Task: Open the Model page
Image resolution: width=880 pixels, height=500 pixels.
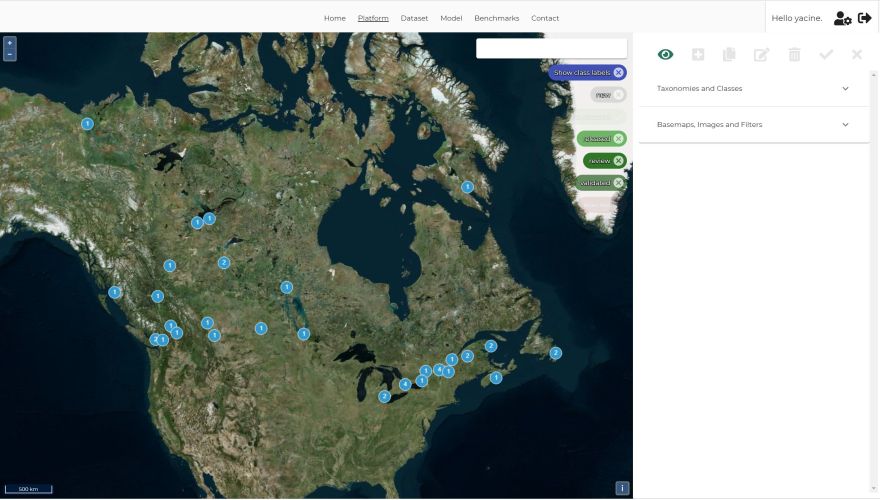Action: click(x=451, y=18)
